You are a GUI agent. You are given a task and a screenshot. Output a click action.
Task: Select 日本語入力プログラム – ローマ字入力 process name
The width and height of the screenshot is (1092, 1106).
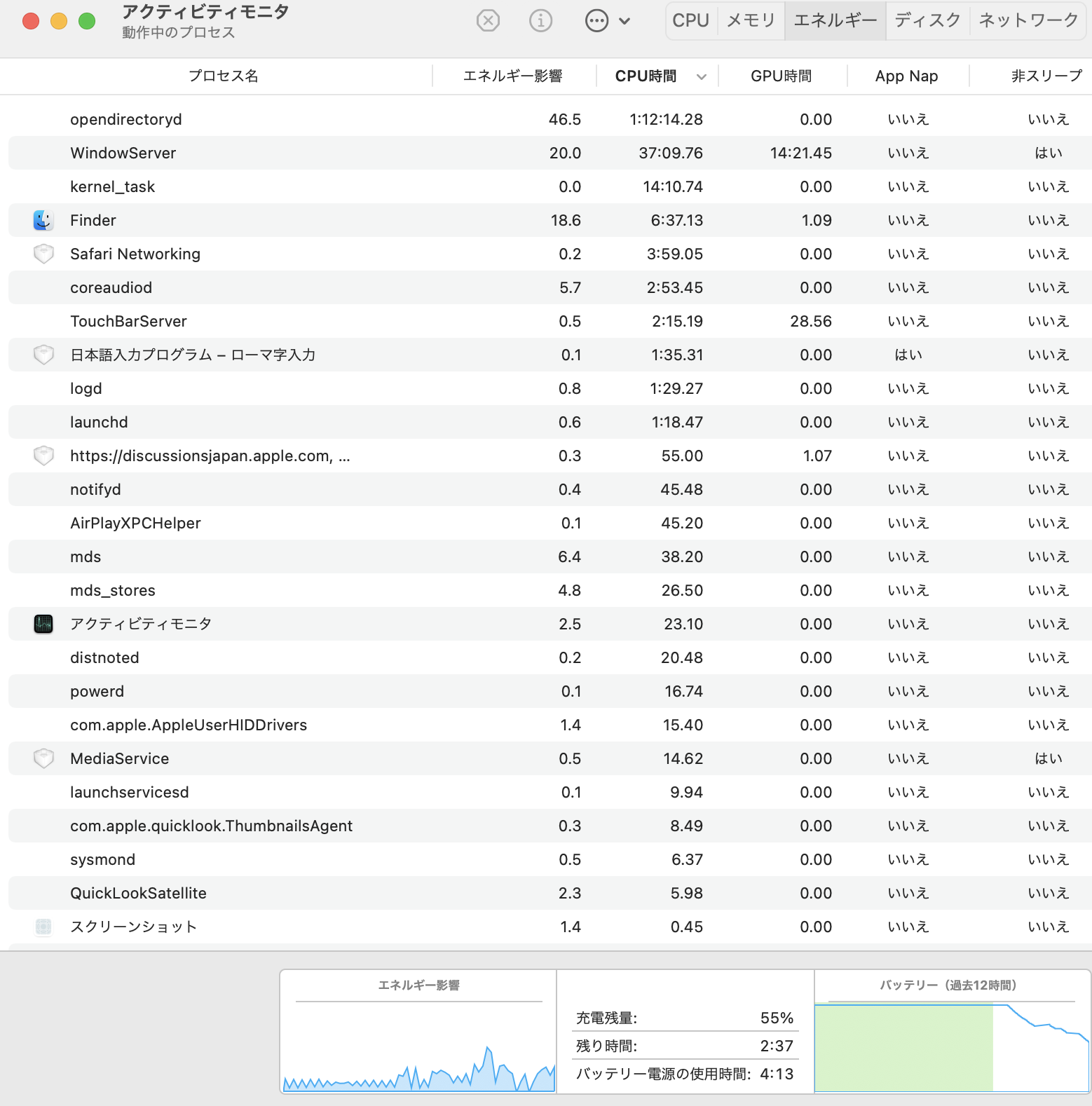tap(193, 355)
